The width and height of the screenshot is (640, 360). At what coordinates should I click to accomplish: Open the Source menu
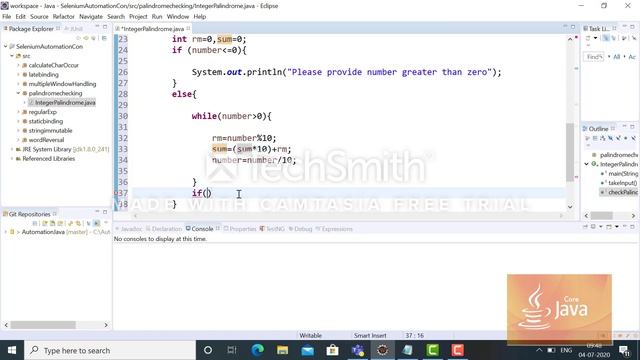(39, 17)
